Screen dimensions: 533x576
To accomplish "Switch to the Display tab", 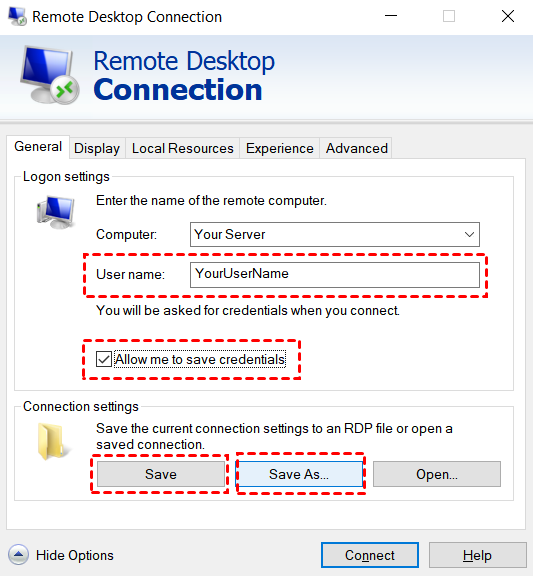I will pos(97,148).
